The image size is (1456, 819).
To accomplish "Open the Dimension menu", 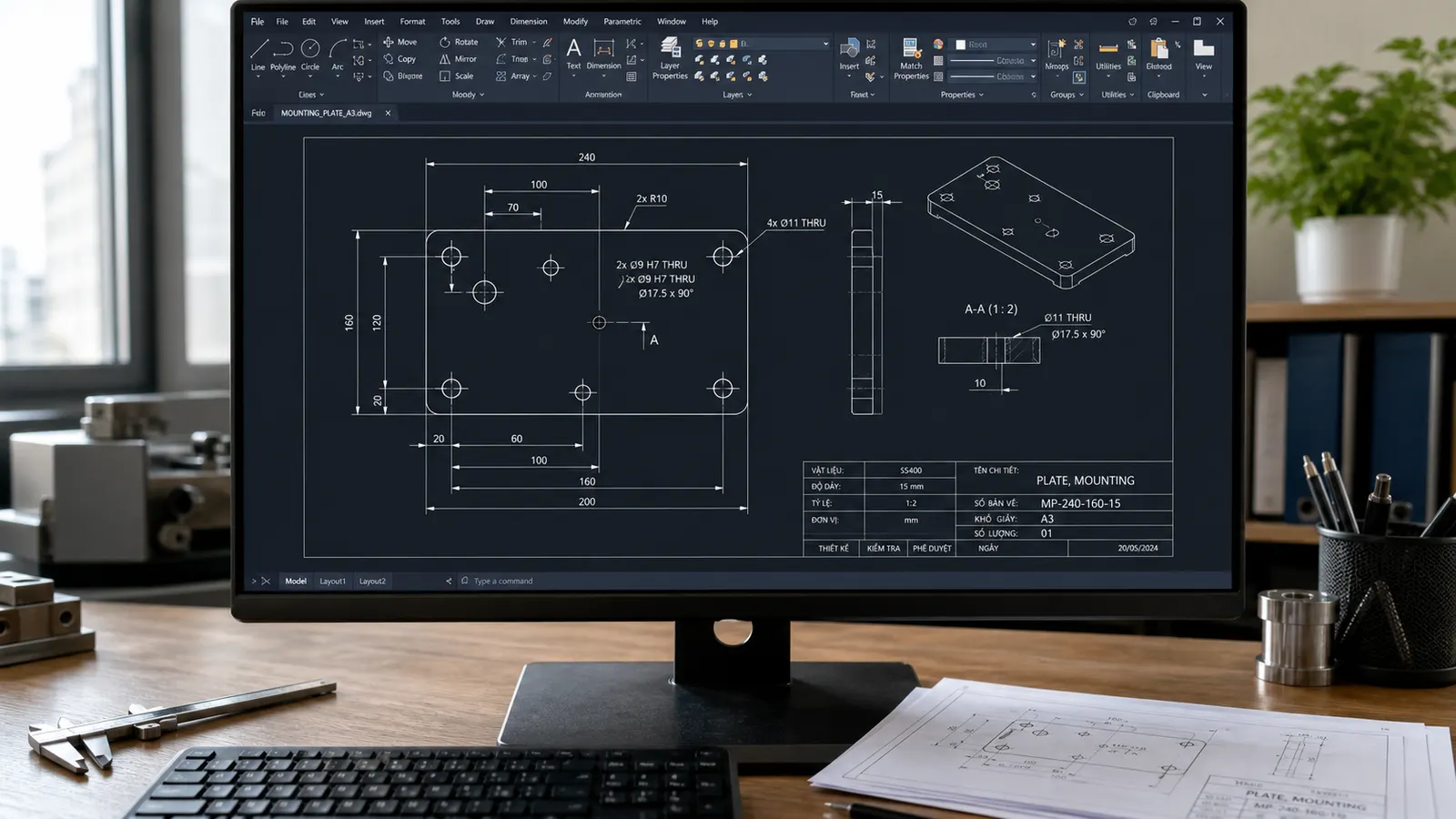I will [x=529, y=22].
